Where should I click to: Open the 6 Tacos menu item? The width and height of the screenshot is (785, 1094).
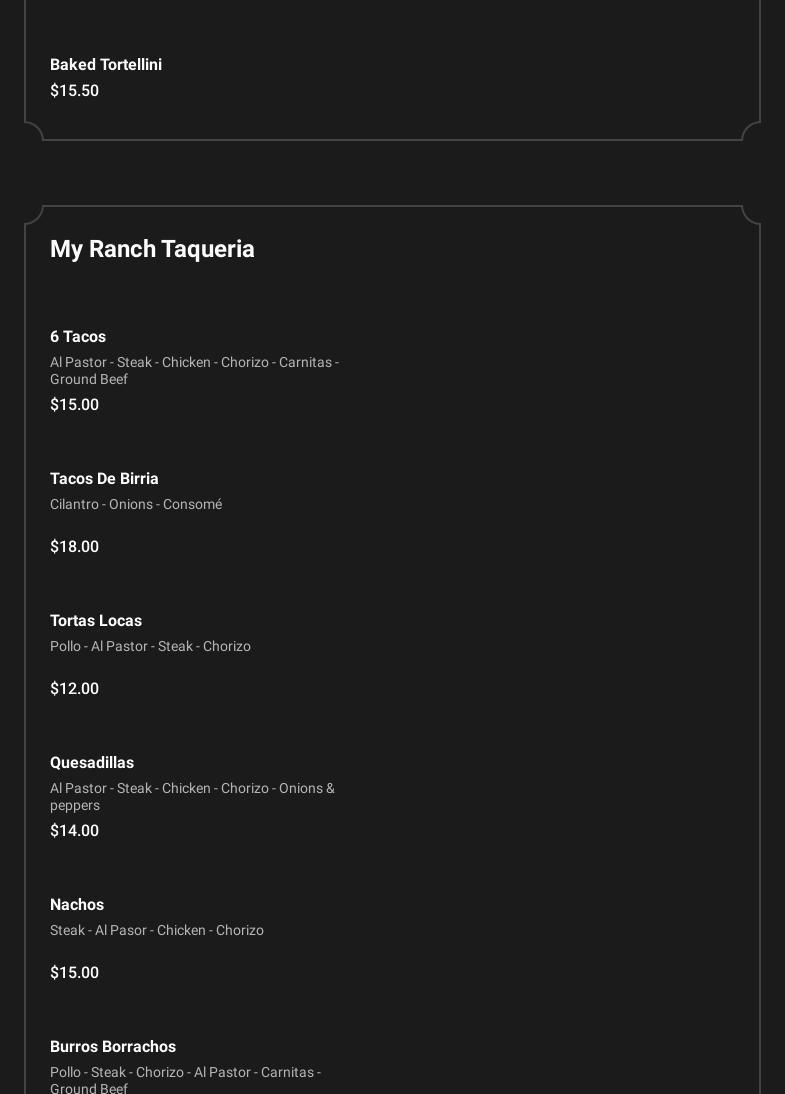pos(78,337)
